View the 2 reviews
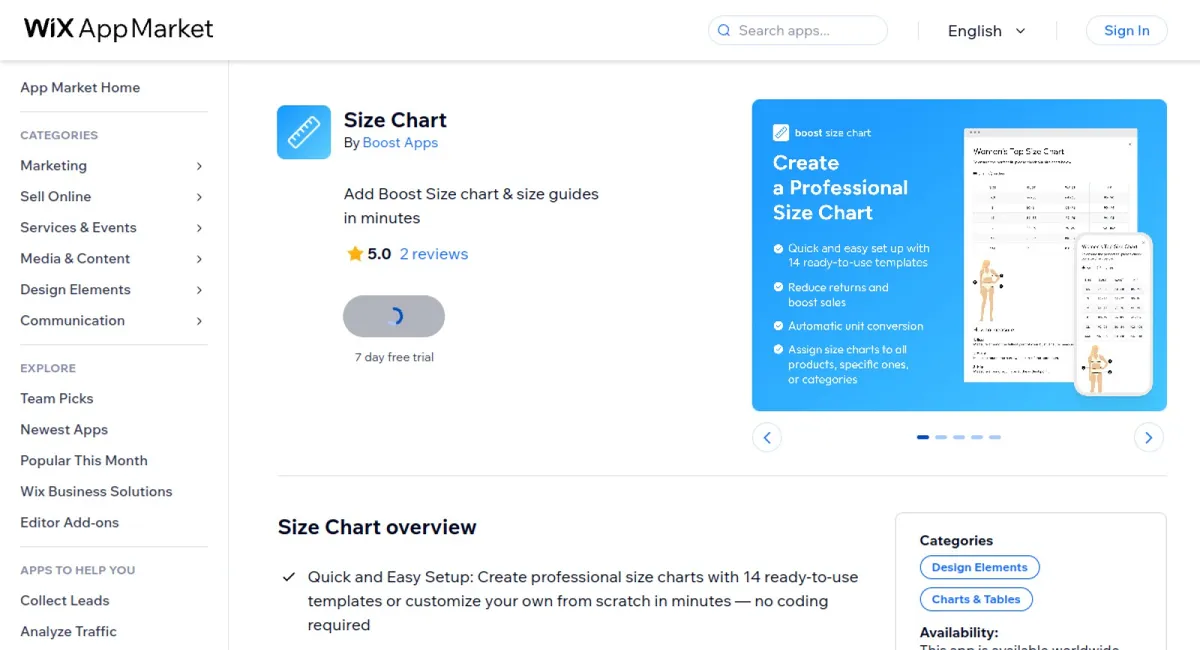 click(x=434, y=253)
